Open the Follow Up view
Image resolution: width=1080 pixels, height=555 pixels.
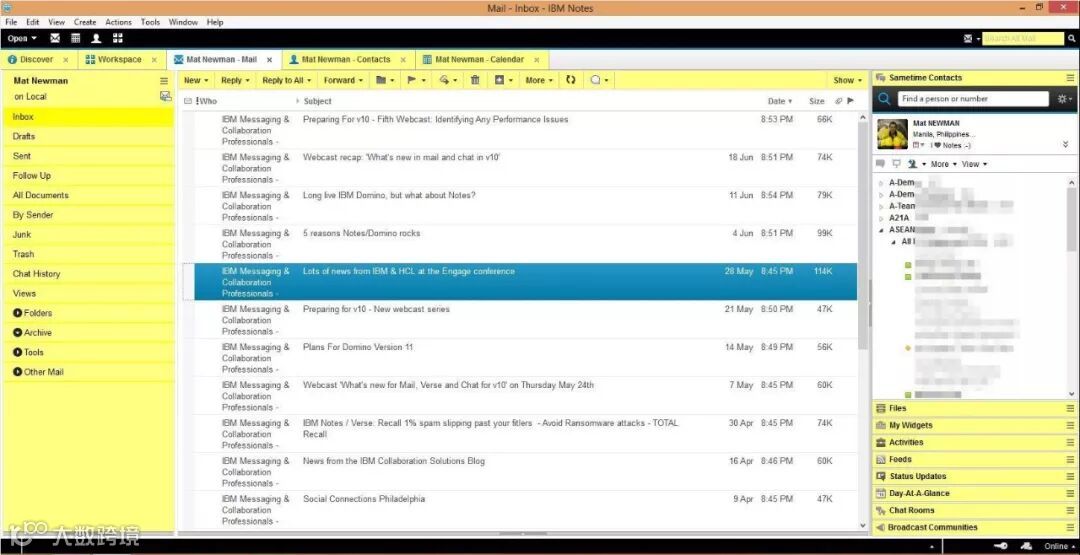(x=88, y=176)
